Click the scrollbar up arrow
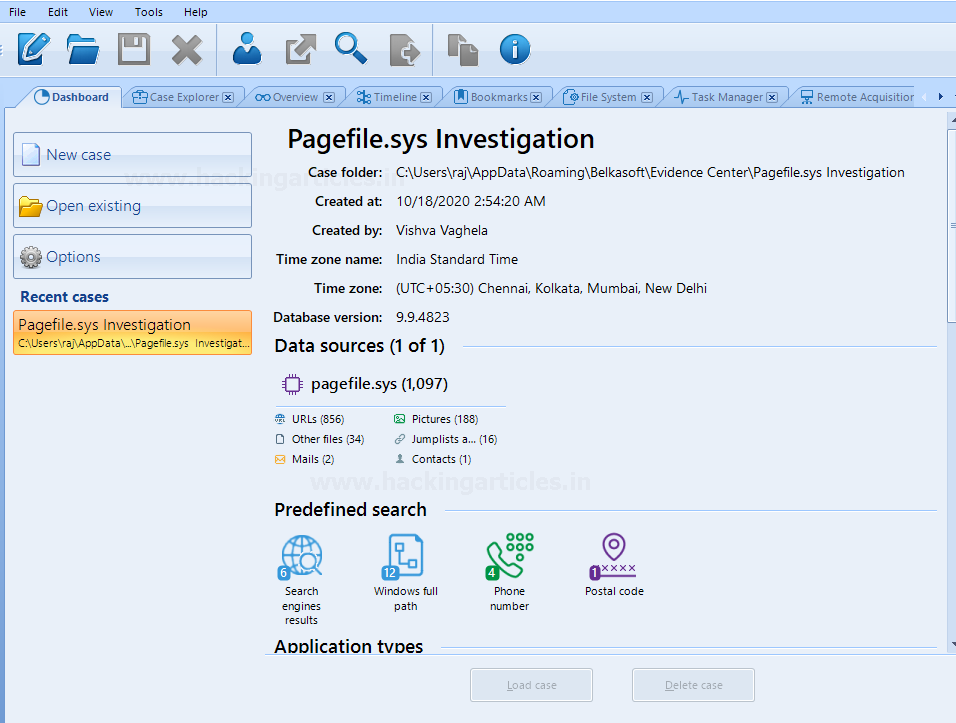This screenshot has width=956, height=723. [952, 121]
